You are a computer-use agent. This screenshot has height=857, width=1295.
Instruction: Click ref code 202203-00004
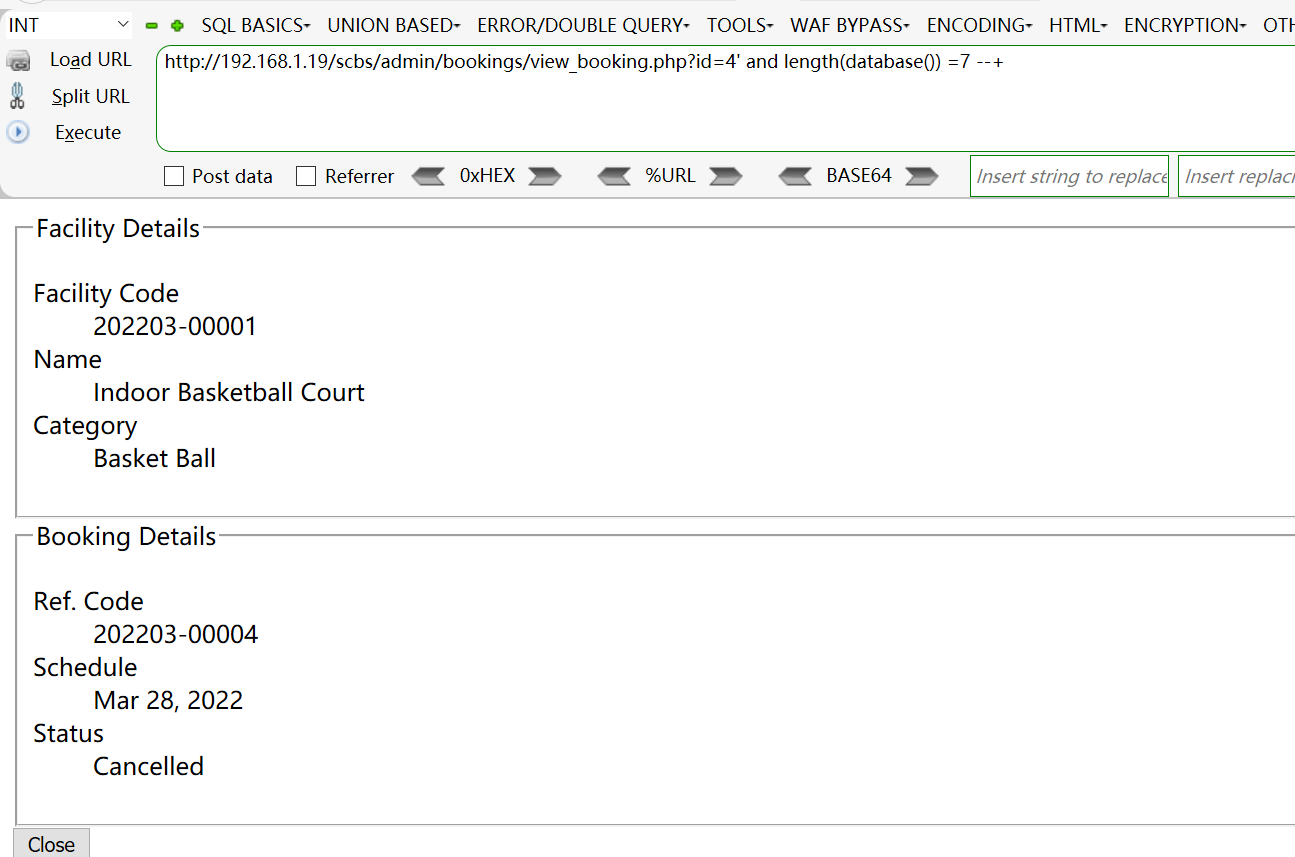(x=176, y=635)
